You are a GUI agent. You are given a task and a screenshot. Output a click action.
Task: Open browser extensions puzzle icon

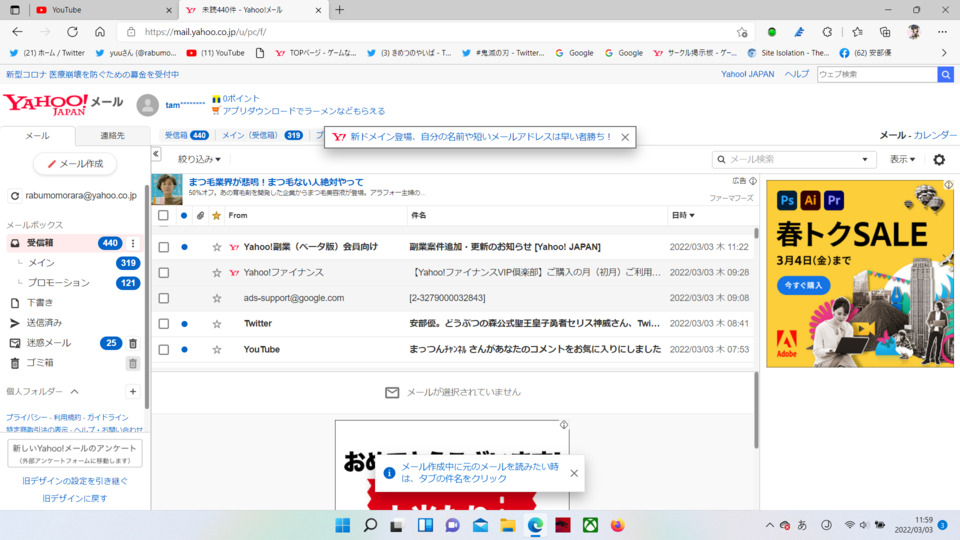(827, 32)
